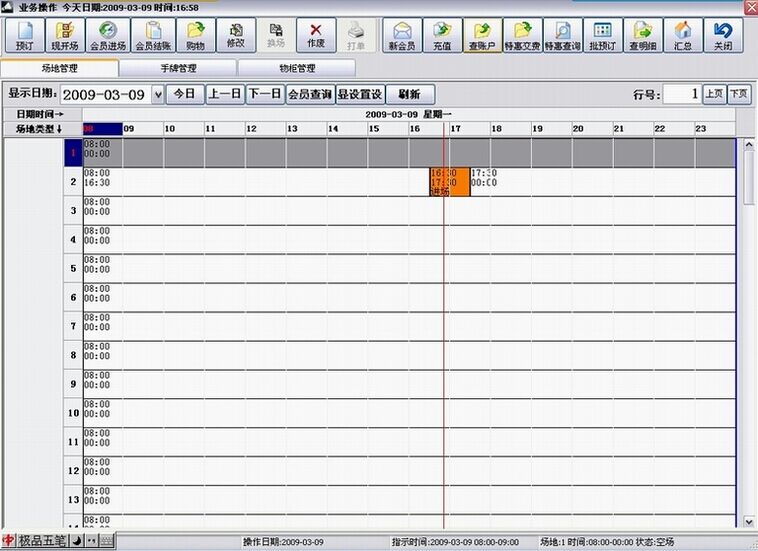This screenshot has width=758, height=551.
Task: Toggle the IME half-moon width mode icon
Action: (x=77, y=541)
